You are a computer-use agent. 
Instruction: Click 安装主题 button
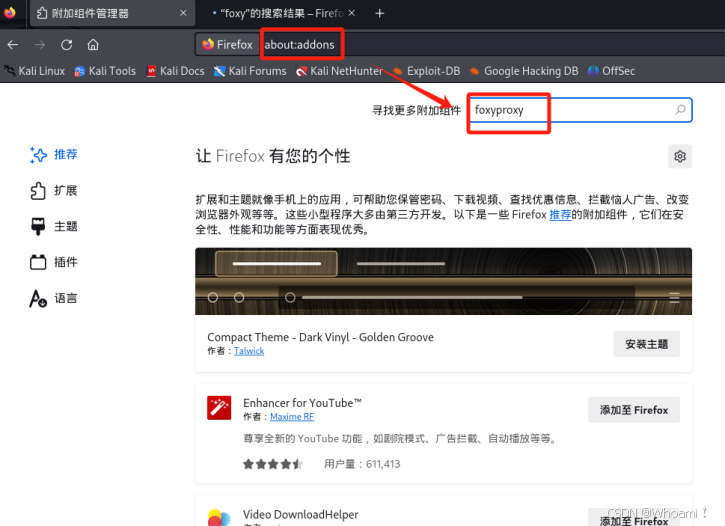(646, 344)
